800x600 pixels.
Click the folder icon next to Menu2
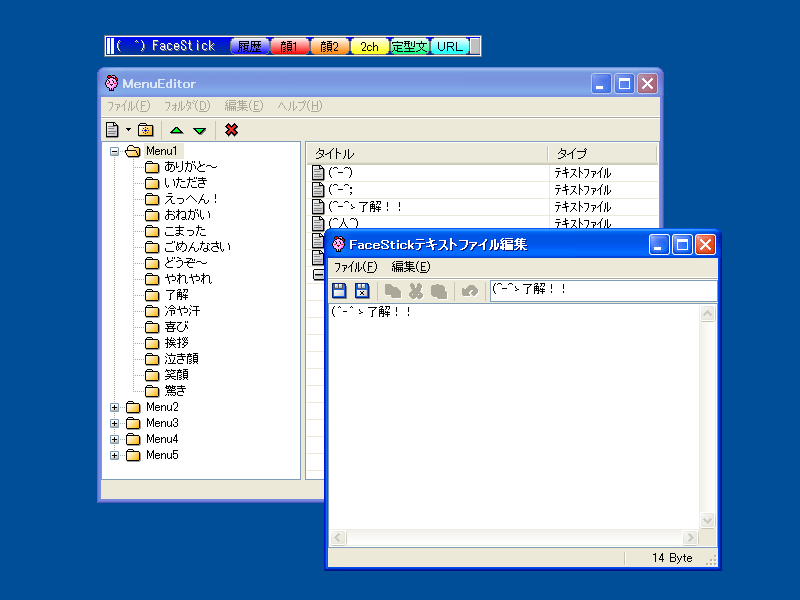click(133, 407)
